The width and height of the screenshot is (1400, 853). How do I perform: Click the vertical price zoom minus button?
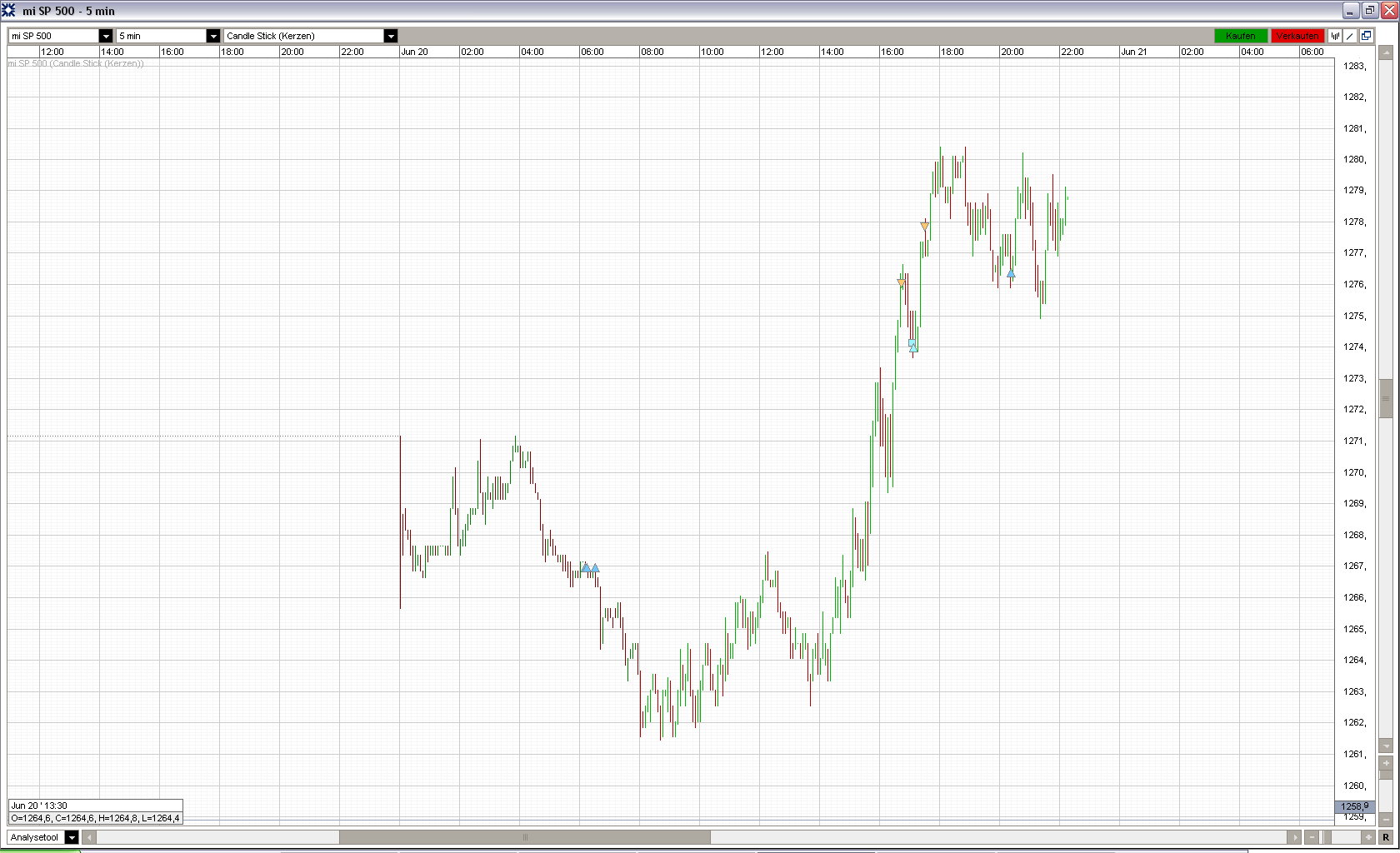point(1387,820)
